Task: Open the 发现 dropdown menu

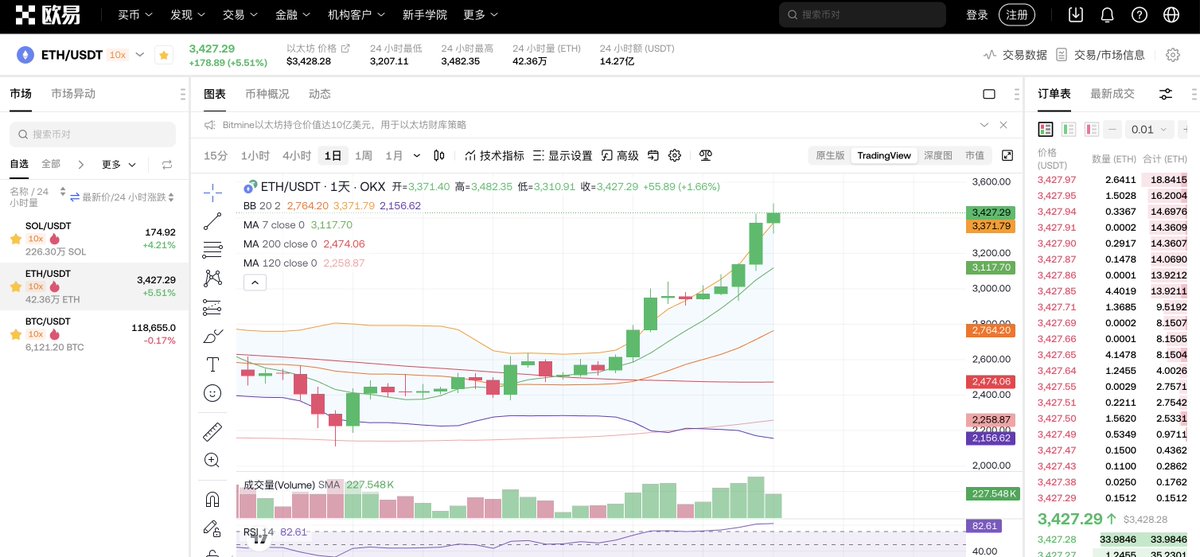Action: coord(187,15)
